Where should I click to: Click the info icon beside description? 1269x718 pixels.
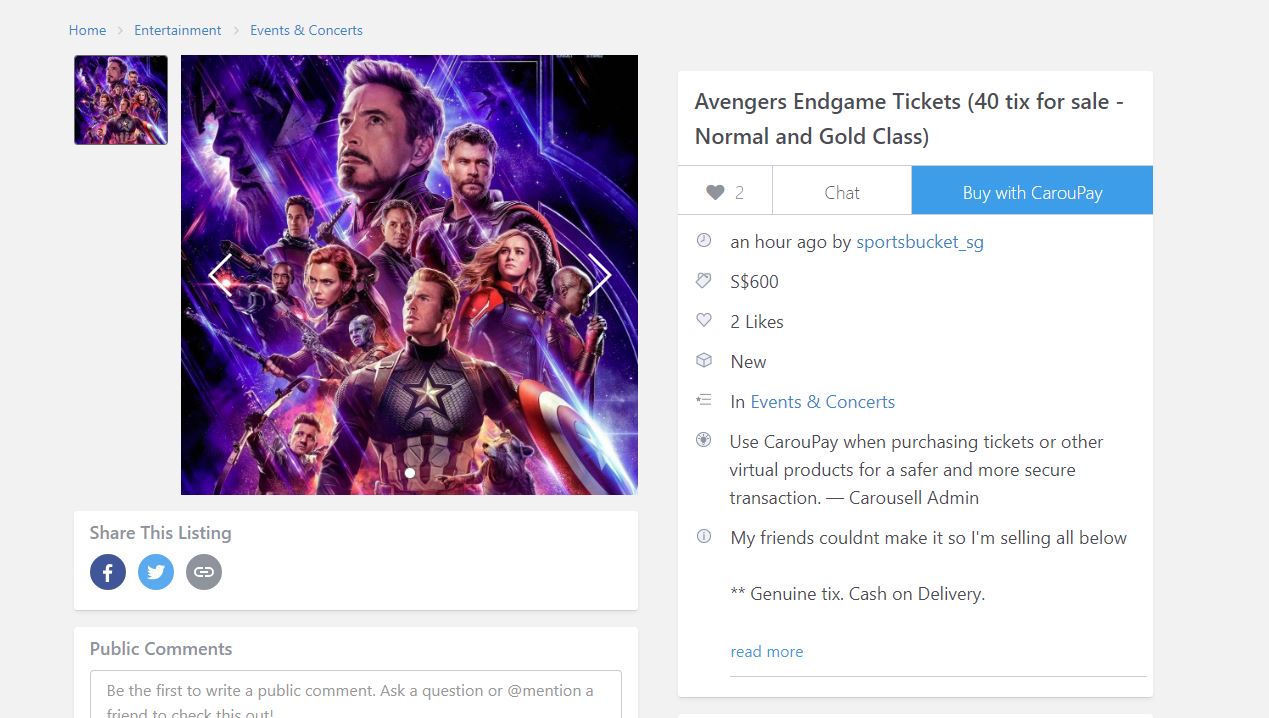click(704, 537)
